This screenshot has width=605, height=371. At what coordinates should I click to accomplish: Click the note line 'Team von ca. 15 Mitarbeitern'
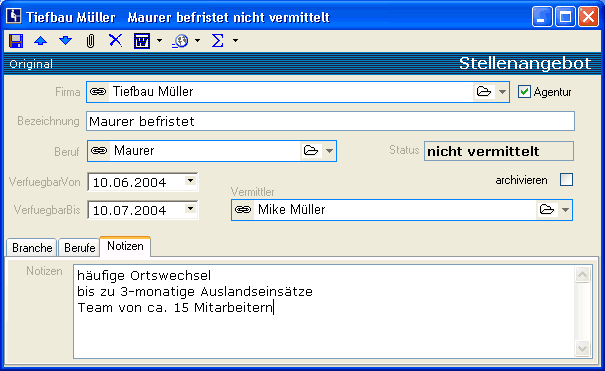(175, 308)
